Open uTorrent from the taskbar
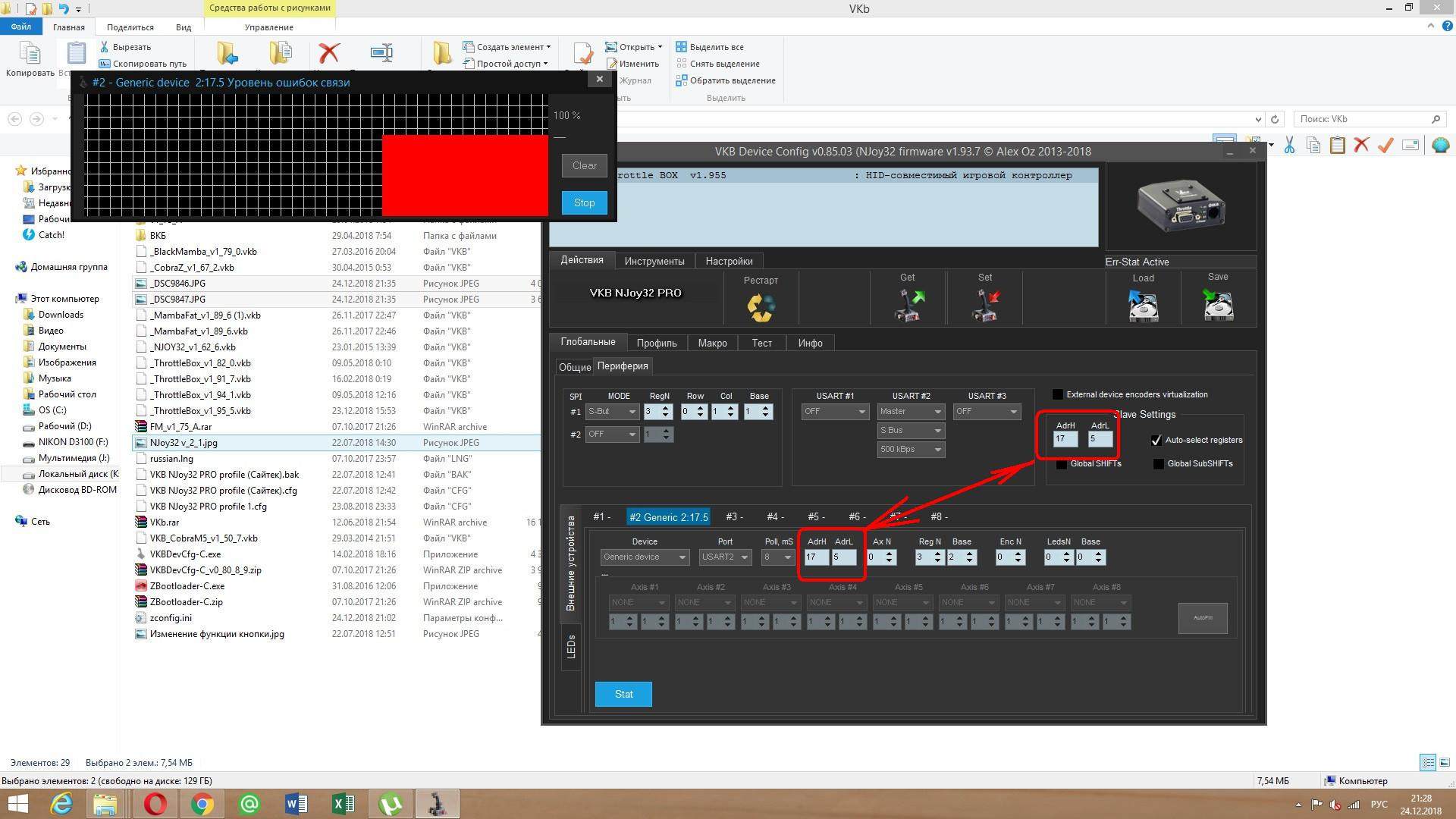The image size is (1456, 819). [x=390, y=804]
